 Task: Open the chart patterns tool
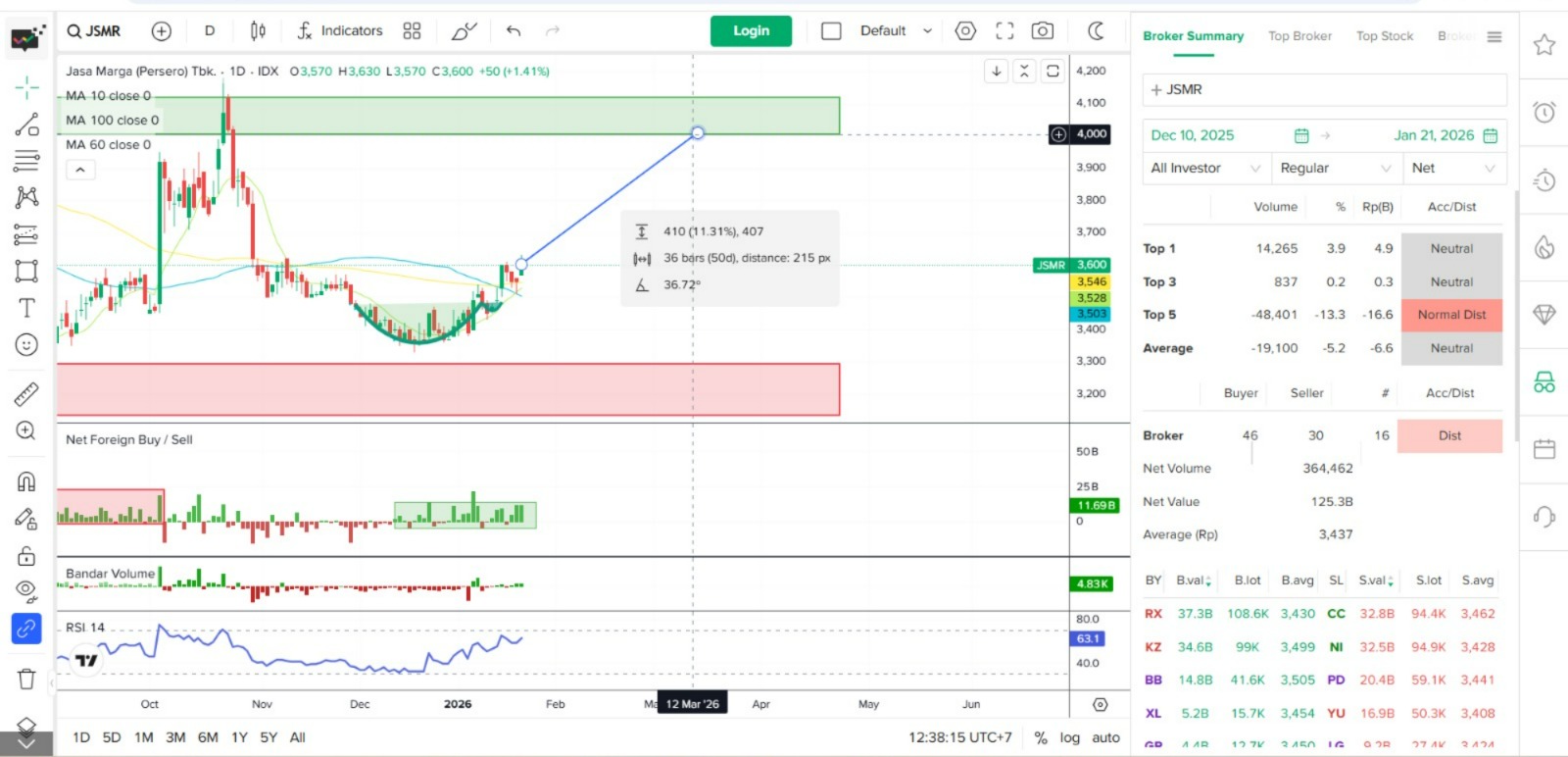point(26,197)
